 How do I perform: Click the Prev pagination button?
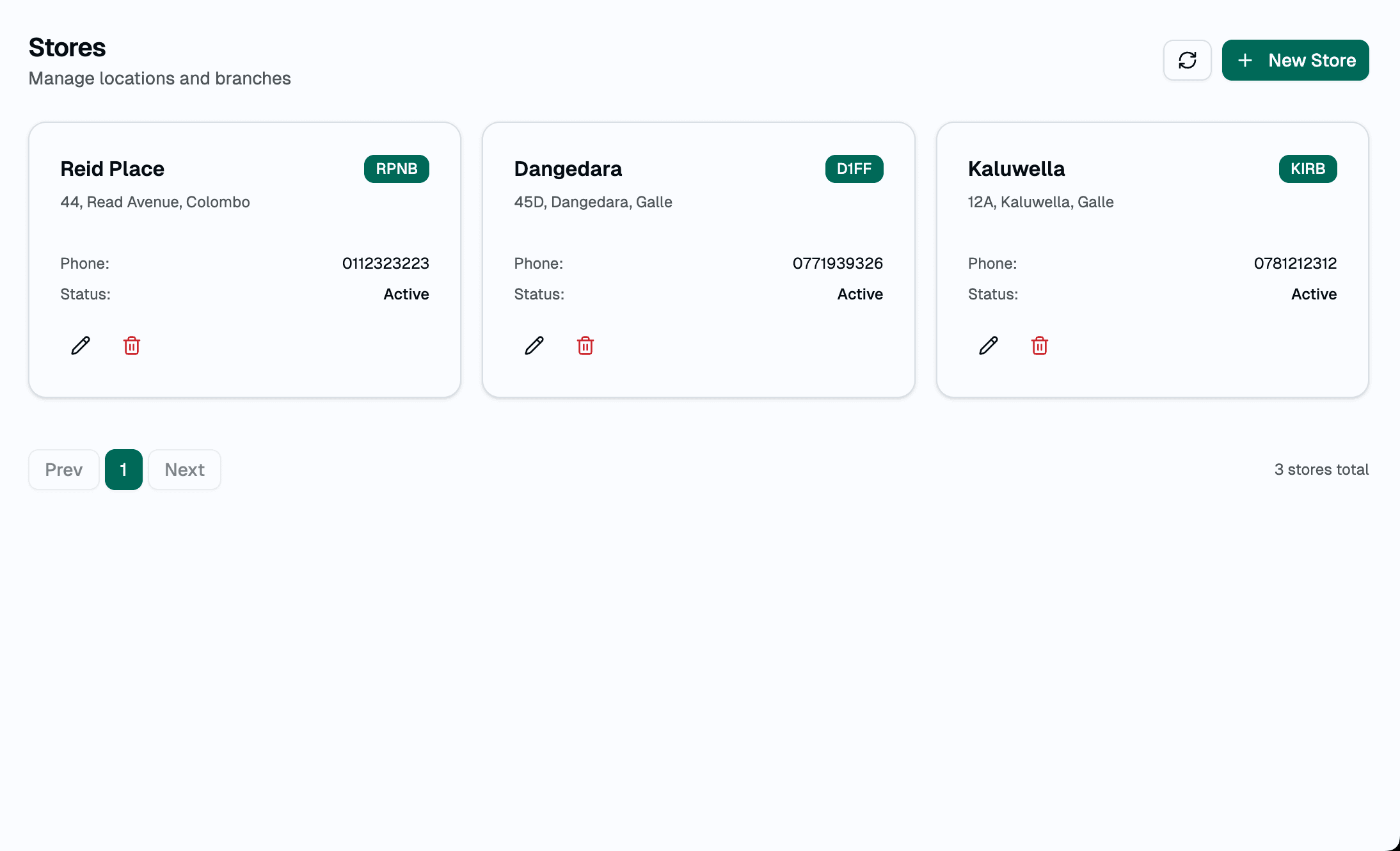63,469
